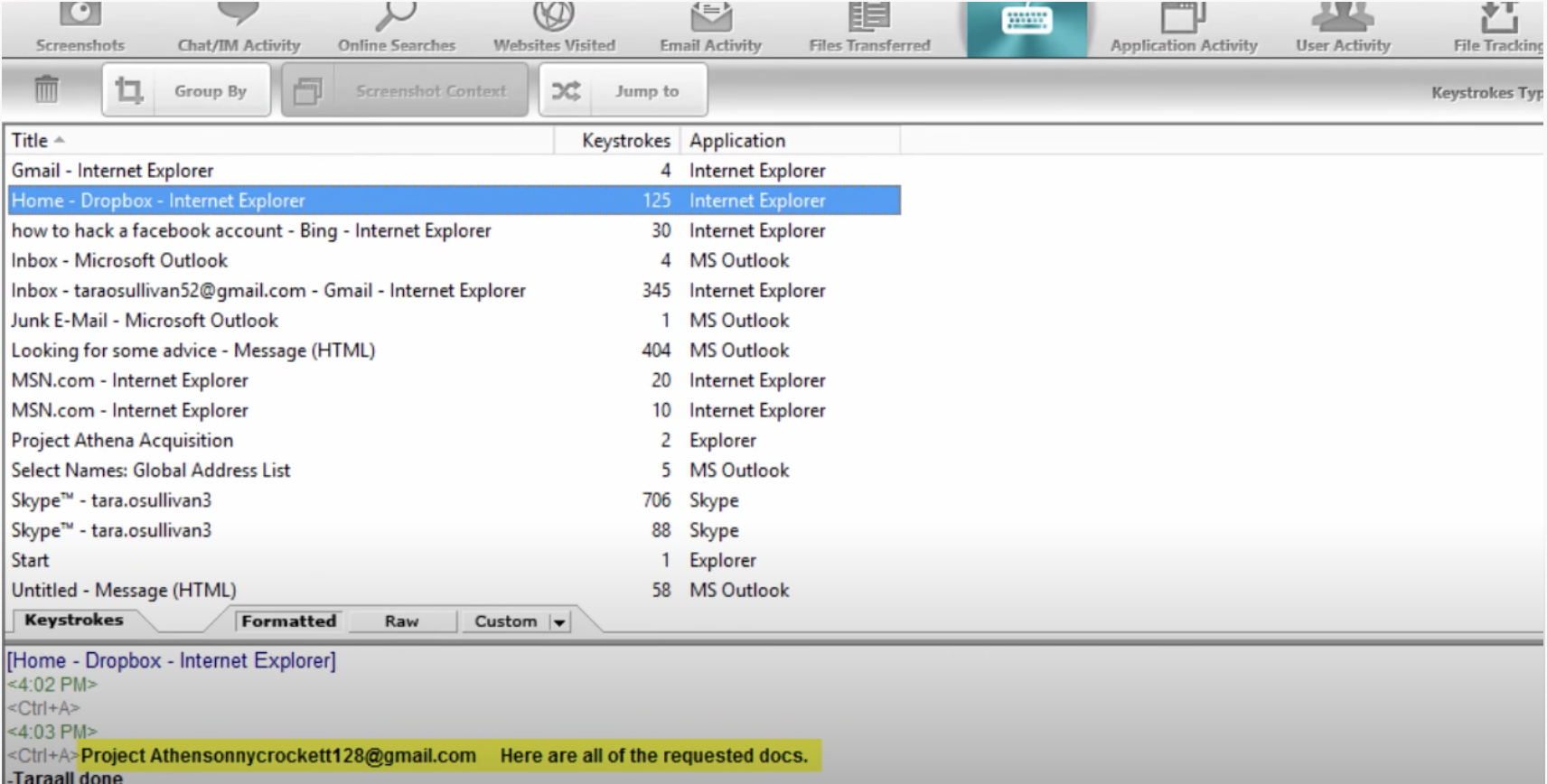This screenshot has height=784, width=1547.
Task: Open Websites Visited globe icon
Action: (x=554, y=14)
